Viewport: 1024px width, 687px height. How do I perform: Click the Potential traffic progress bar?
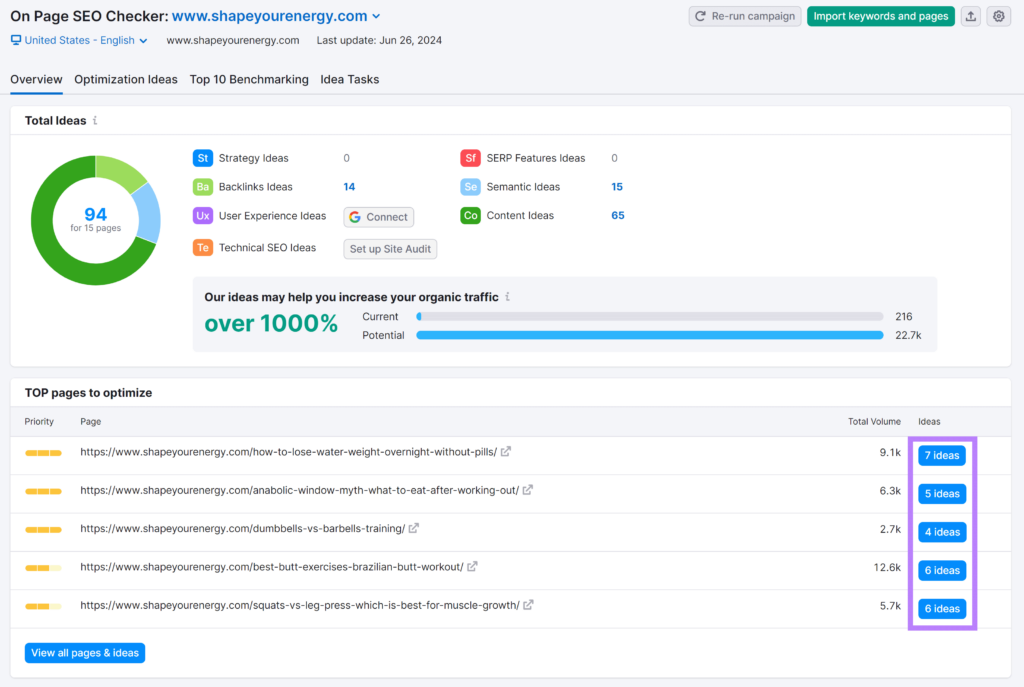coord(650,336)
